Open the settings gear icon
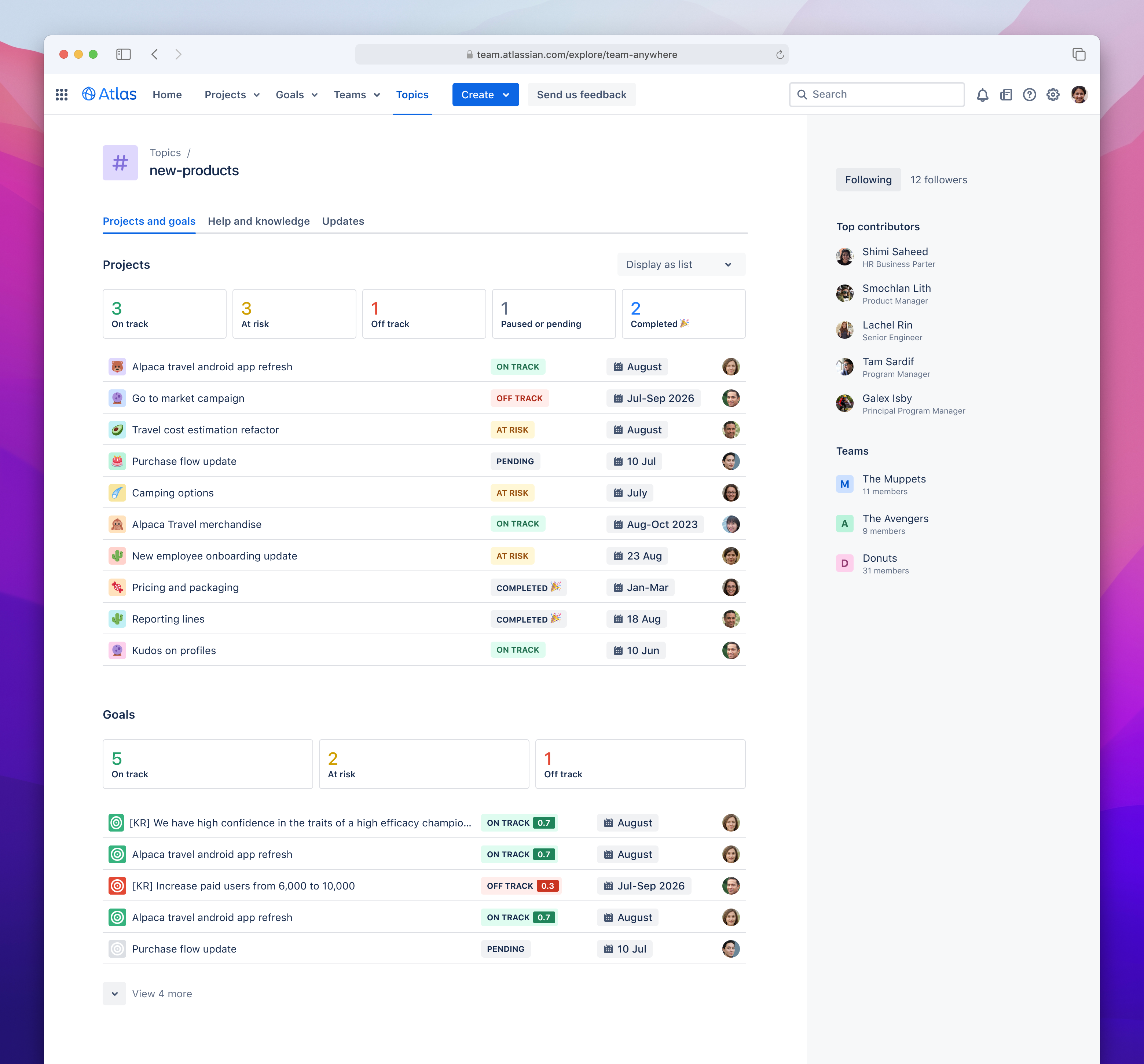The height and width of the screenshot is (1064, 1144). coord(1053,94)
